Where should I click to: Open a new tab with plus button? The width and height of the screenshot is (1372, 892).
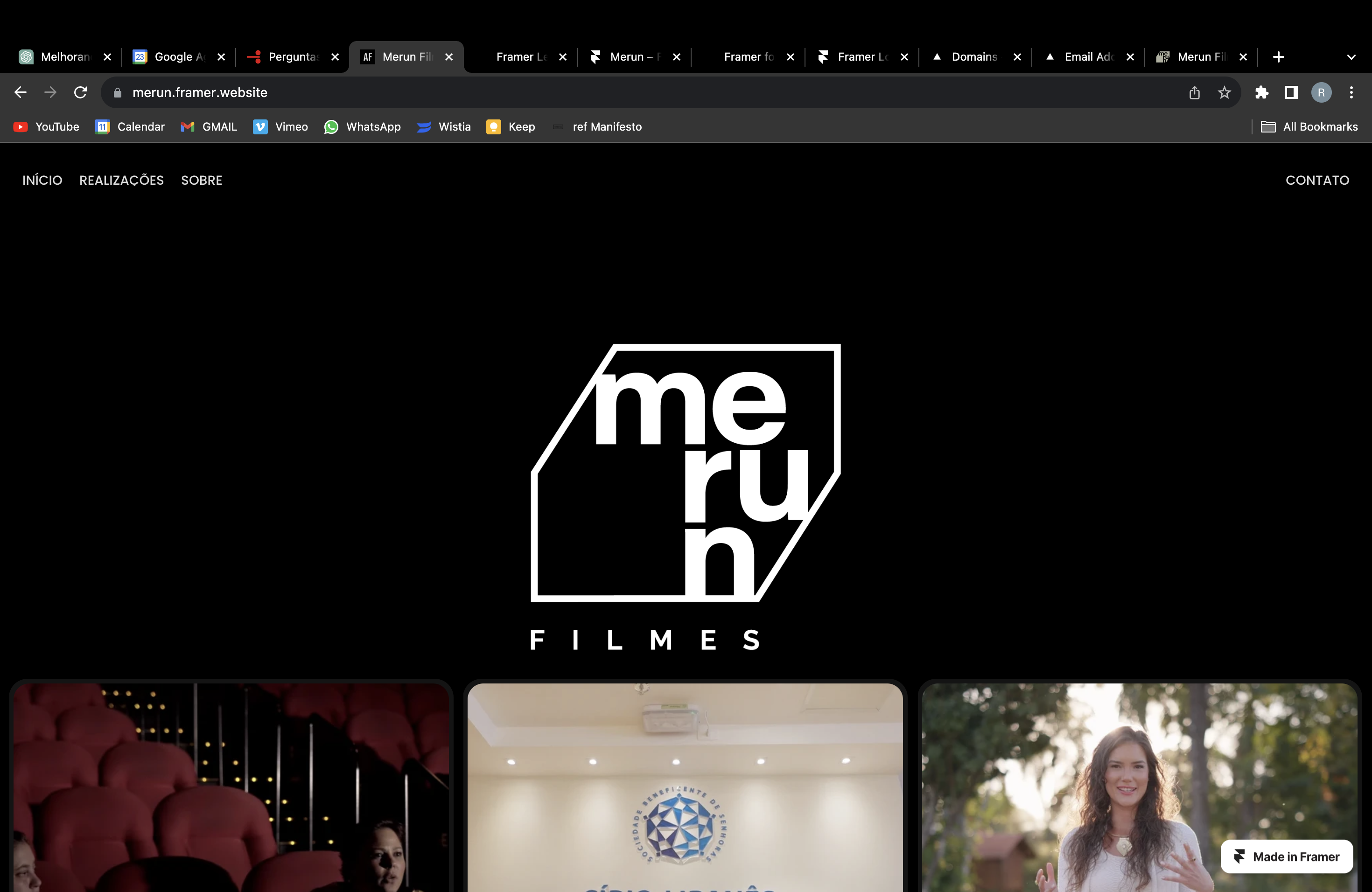[x=1279, y=57]
